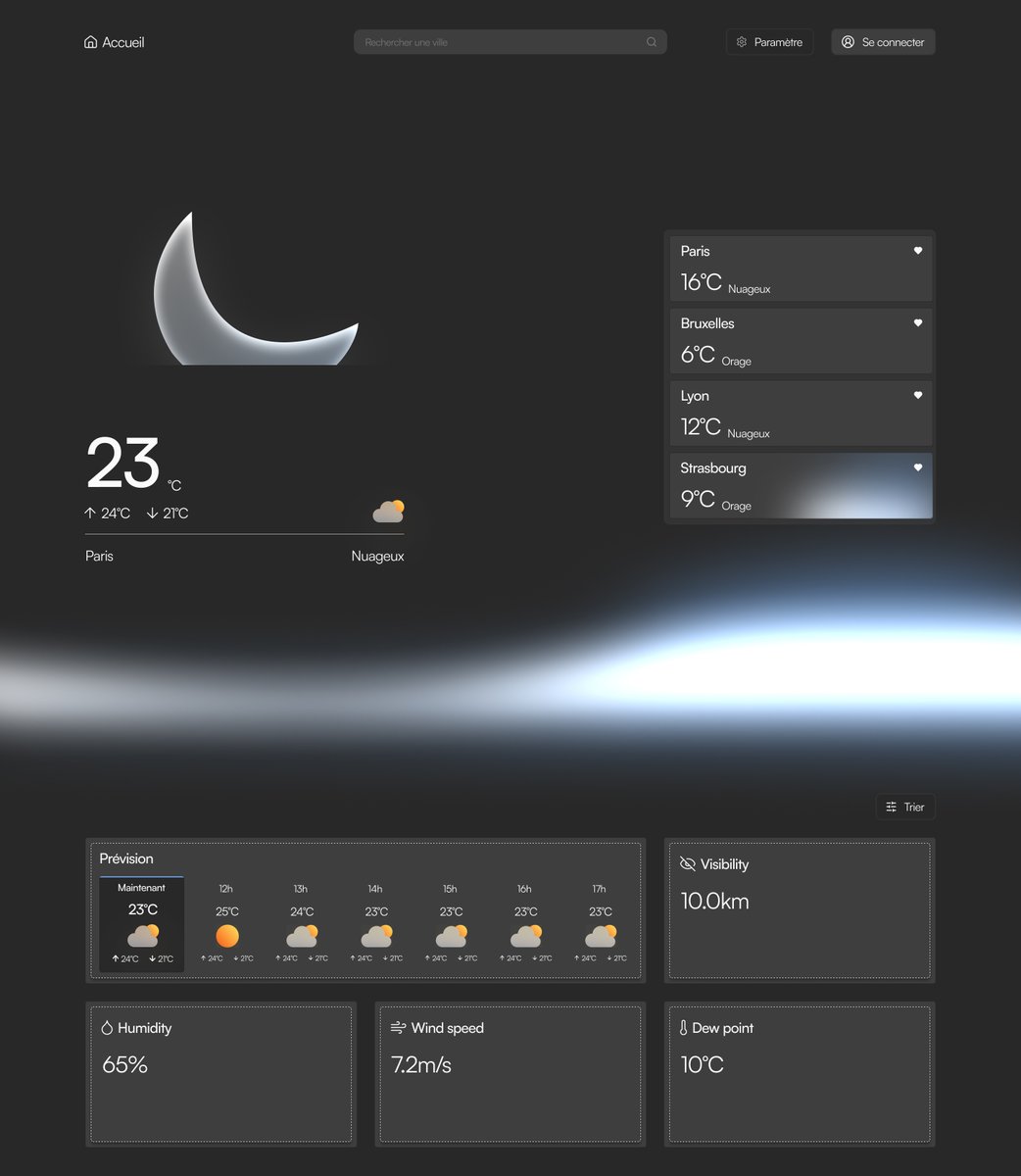1021x1176 pixels.
Task: Click the 7.2m/s wind speed value
Action: (421, 1065)
